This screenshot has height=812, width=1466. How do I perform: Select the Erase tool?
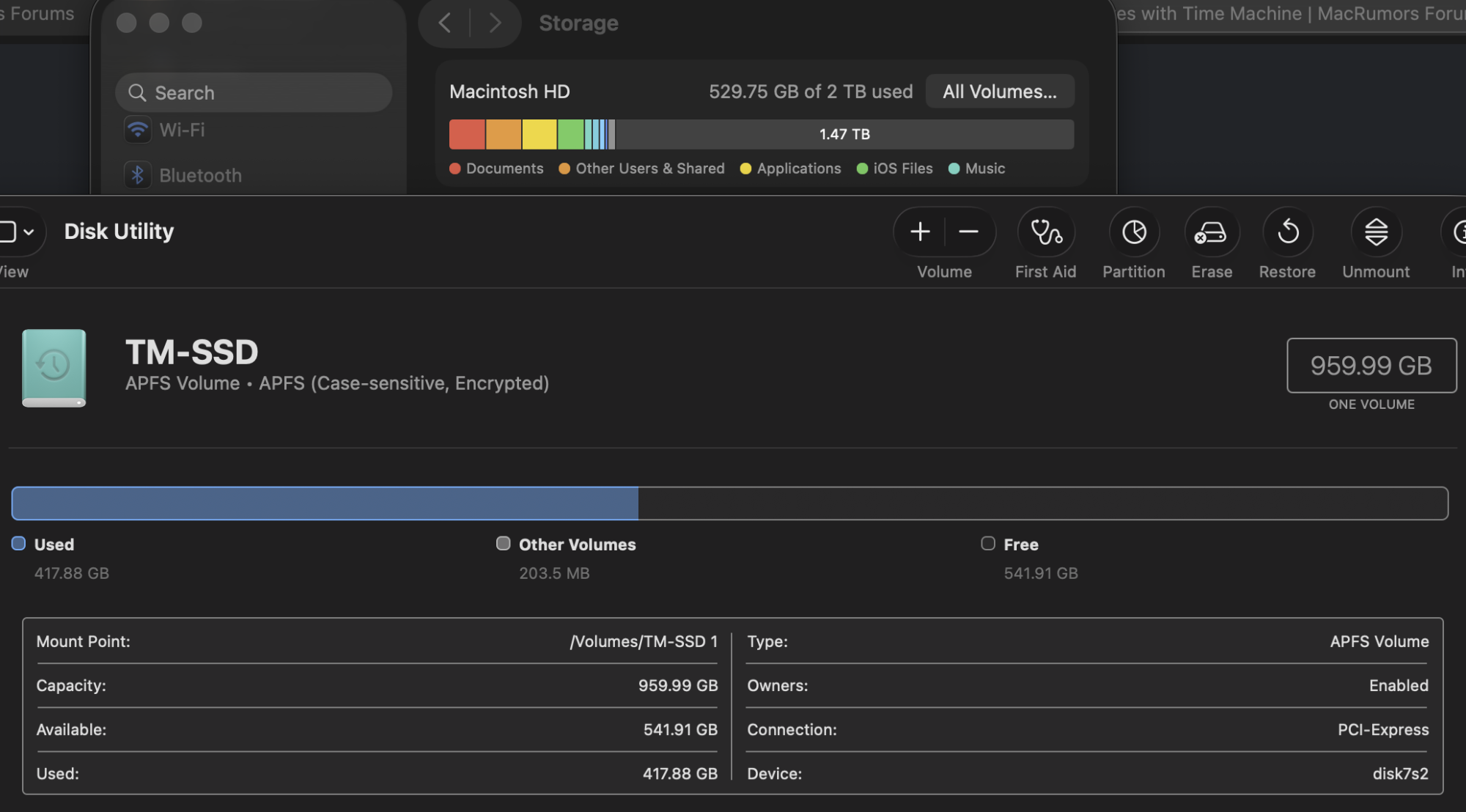pyautogui.click(x=1212, y=233)
